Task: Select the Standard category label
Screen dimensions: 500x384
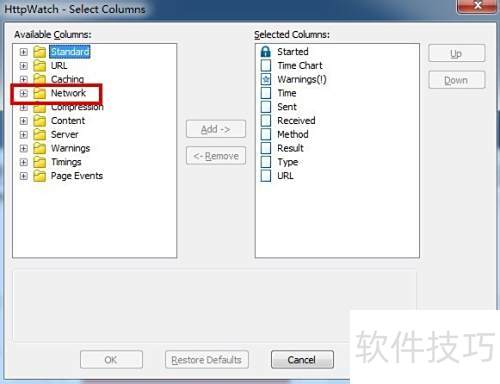Action: 70,52
